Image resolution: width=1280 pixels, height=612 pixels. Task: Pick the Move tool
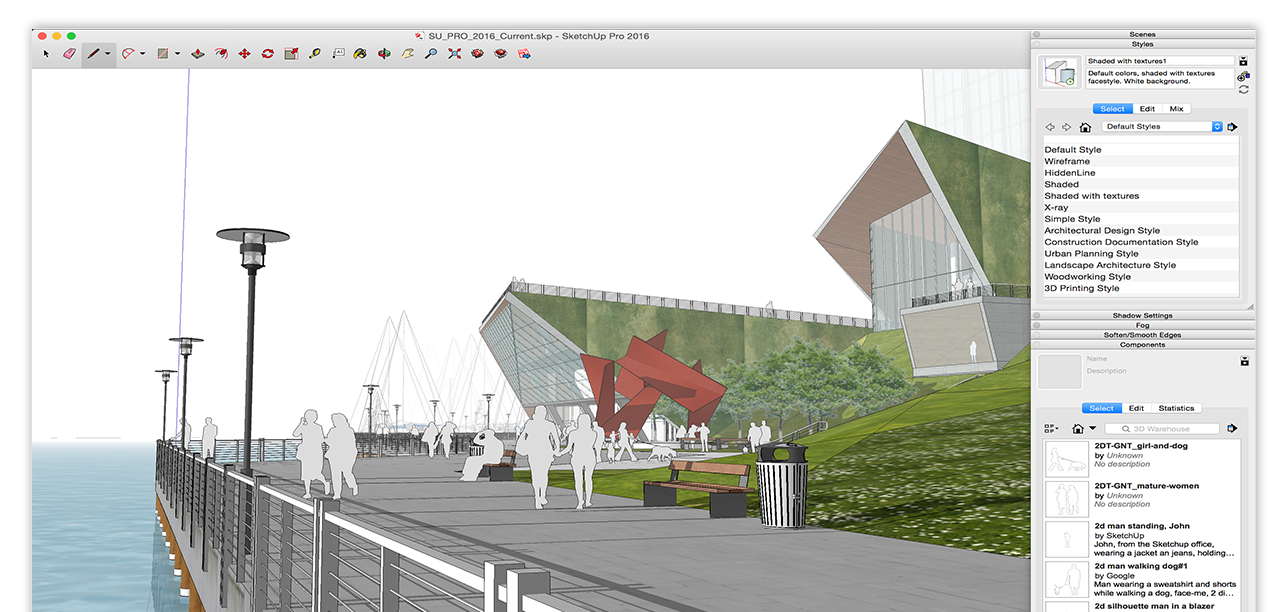tap(244, 54)
